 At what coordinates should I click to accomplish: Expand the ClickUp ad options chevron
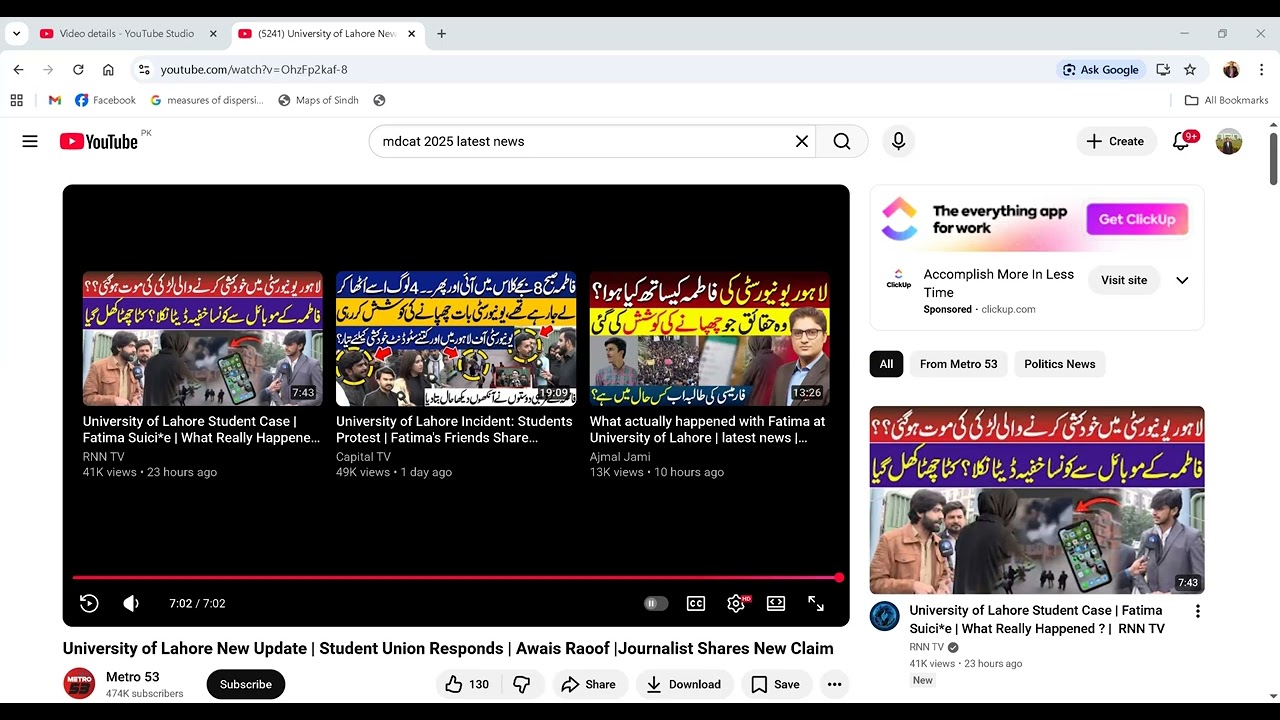click(1182, 281)
